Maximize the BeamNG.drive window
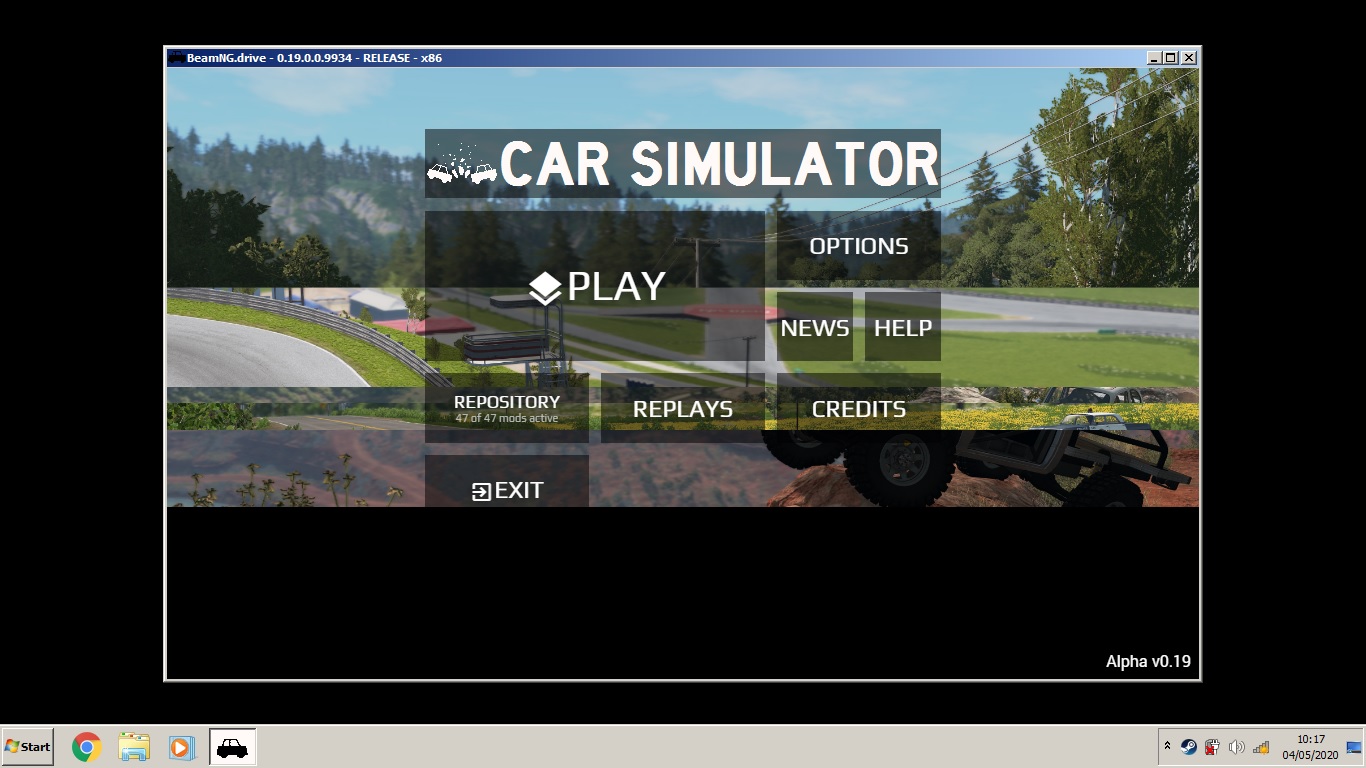The image size is (1366, 768). (x=1171, y=58)
